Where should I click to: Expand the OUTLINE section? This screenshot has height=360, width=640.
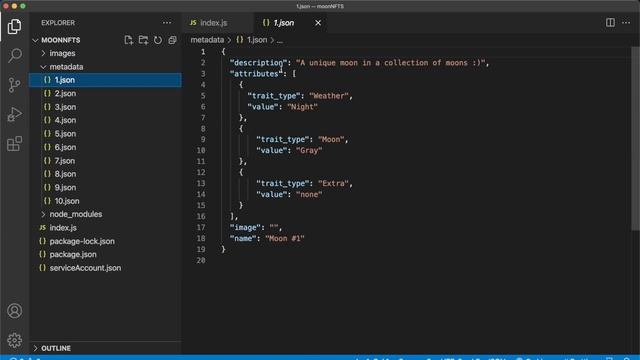pos(56,348)
